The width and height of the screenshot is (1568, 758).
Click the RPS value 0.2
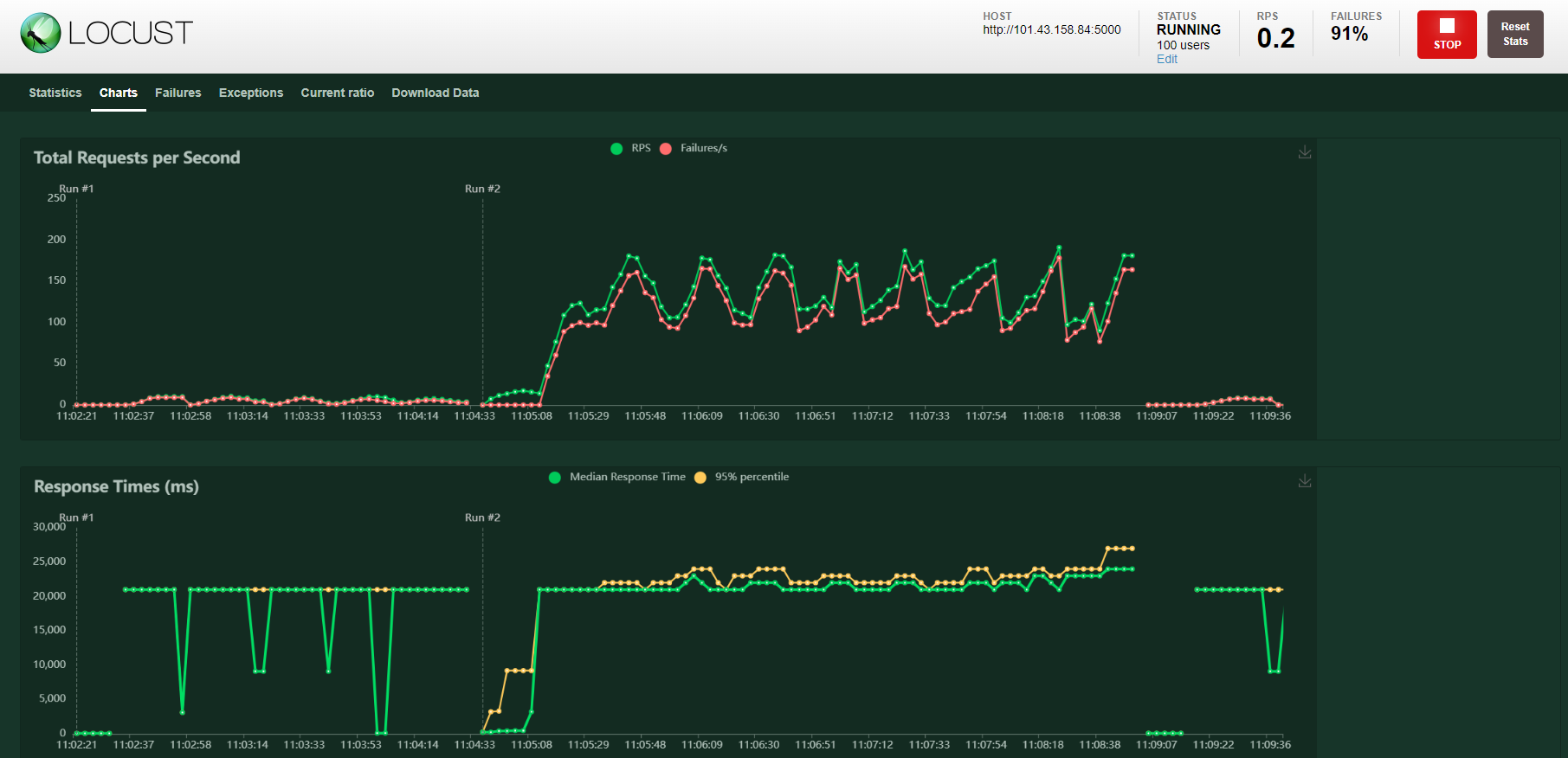(1276, 38)
